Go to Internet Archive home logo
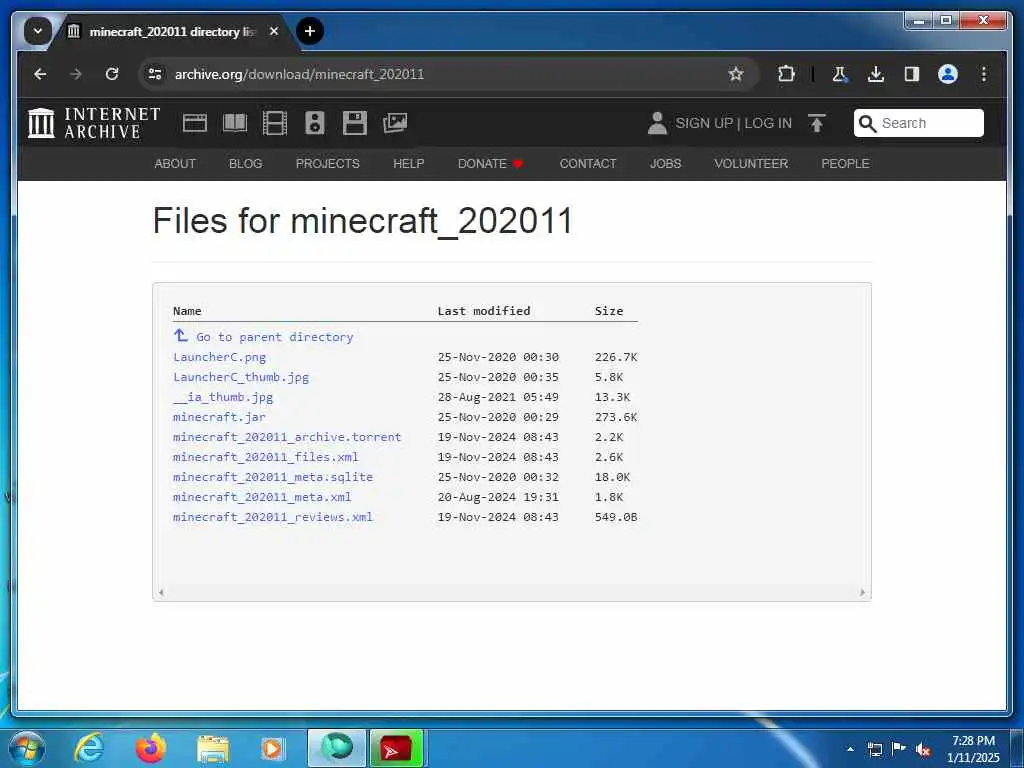 (x=94, y=123)
